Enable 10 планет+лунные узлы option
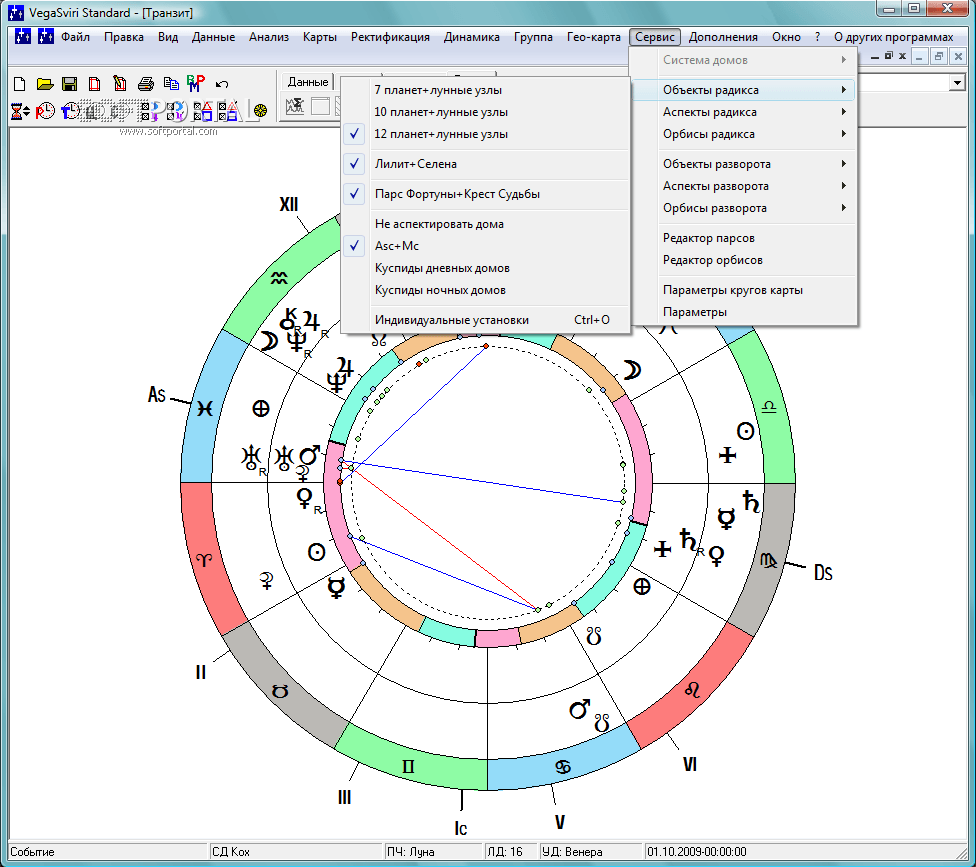976x867 pixels. 486,112
